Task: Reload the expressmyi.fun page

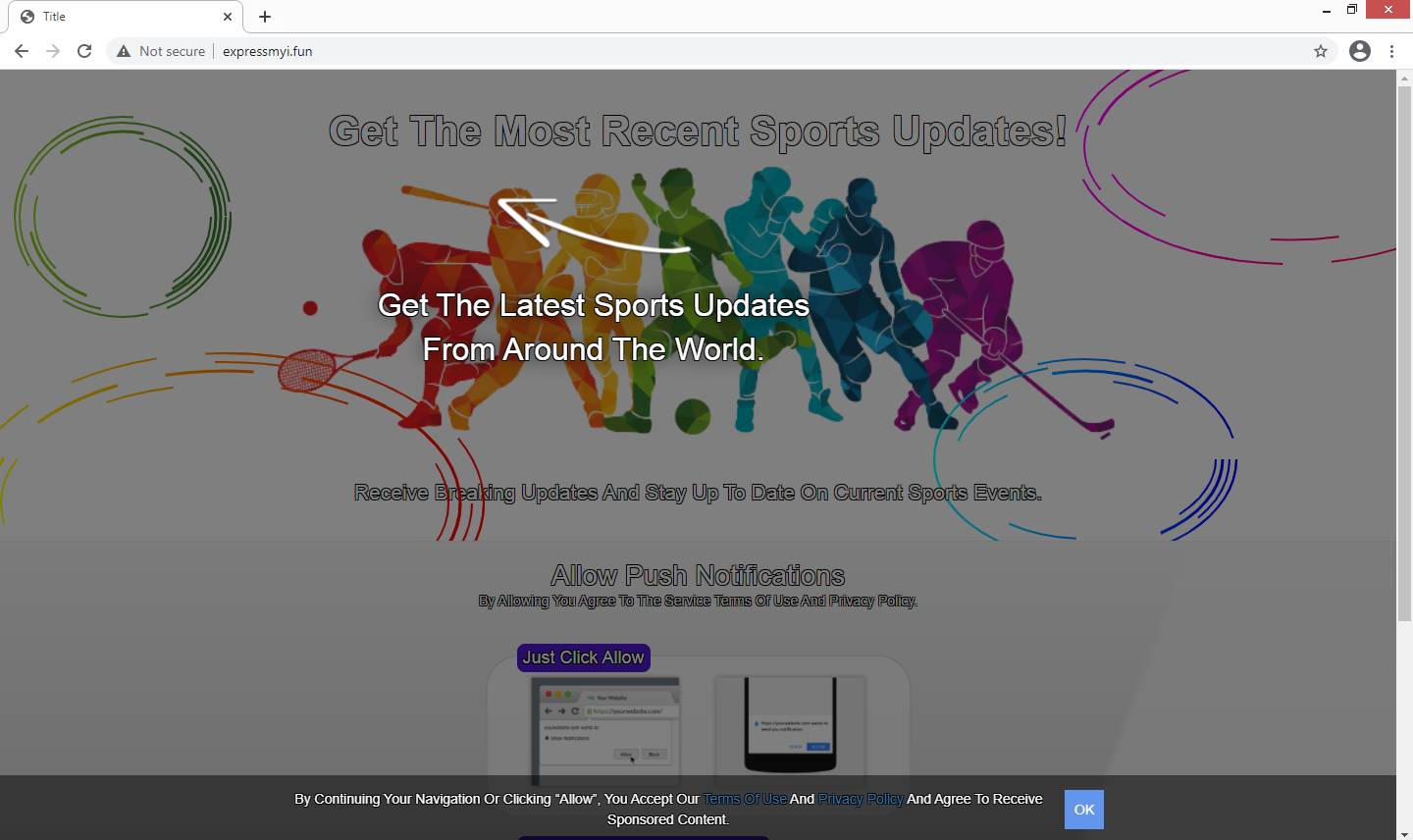Action: pyautogui.click(x=84, y=51)
